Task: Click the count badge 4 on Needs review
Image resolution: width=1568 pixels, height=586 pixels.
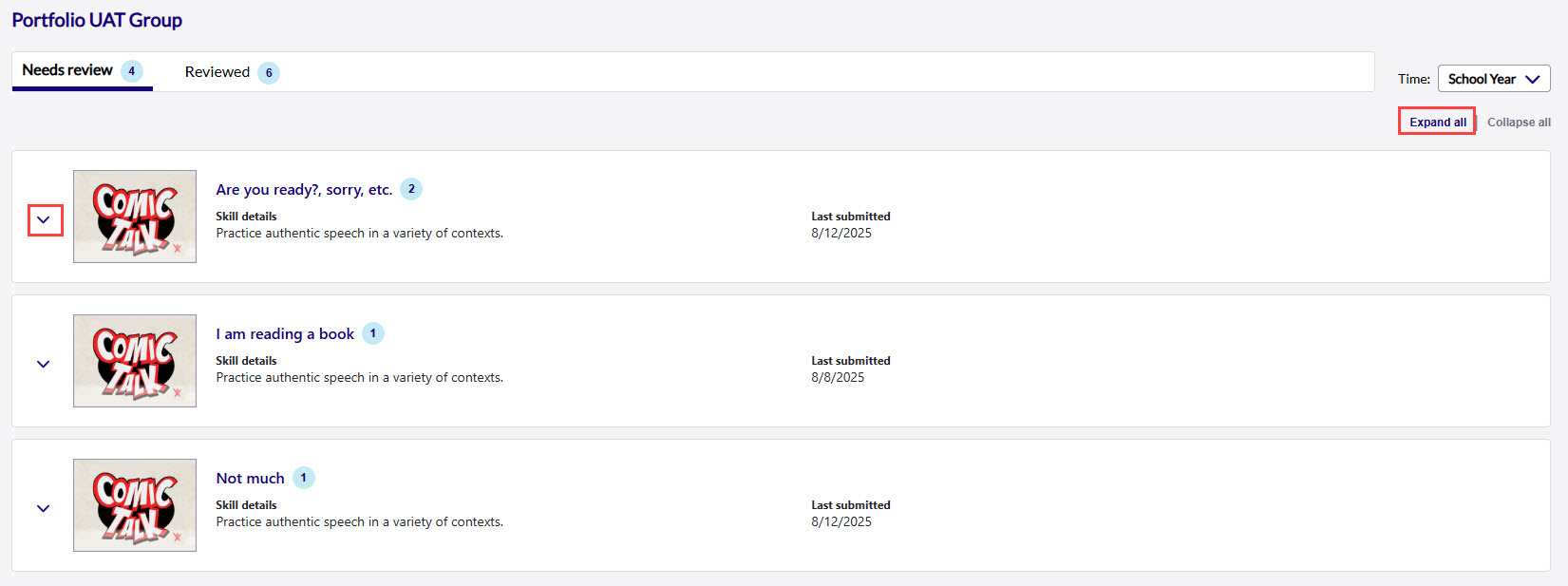Action: tap(132, 71)
